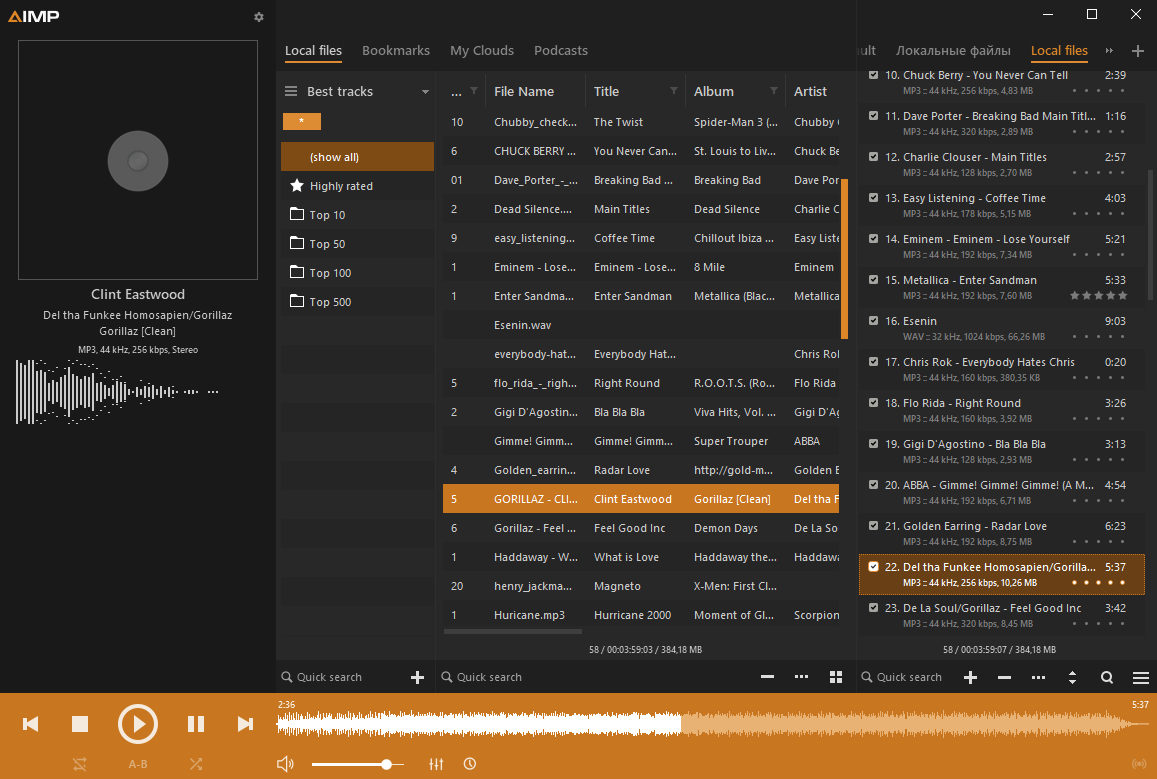Add files to playlist plus icon
Screen dimensions: 1157x779
(970, 677)
